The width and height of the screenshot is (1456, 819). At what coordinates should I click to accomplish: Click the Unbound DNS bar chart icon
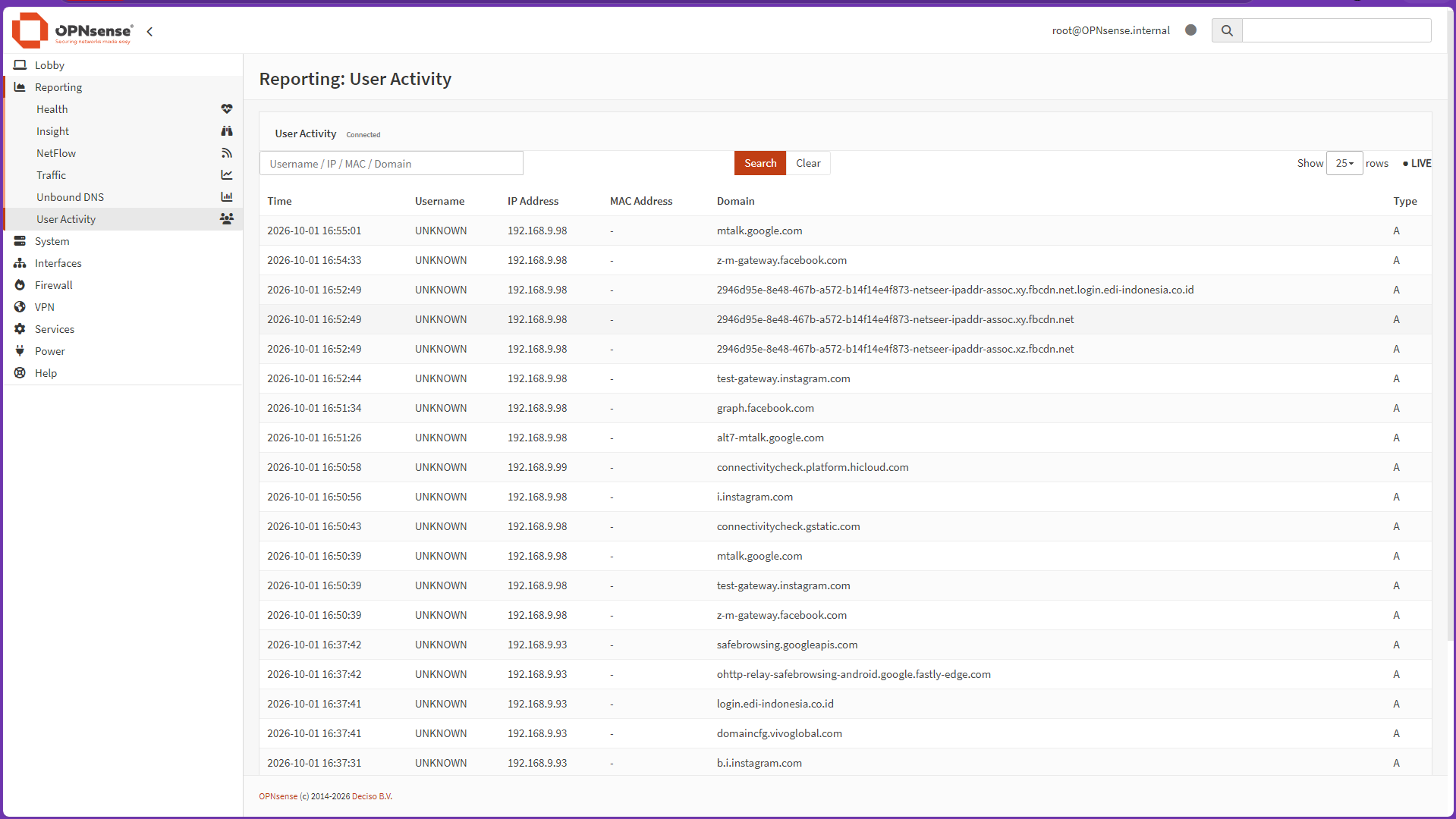tap(227, 197)
